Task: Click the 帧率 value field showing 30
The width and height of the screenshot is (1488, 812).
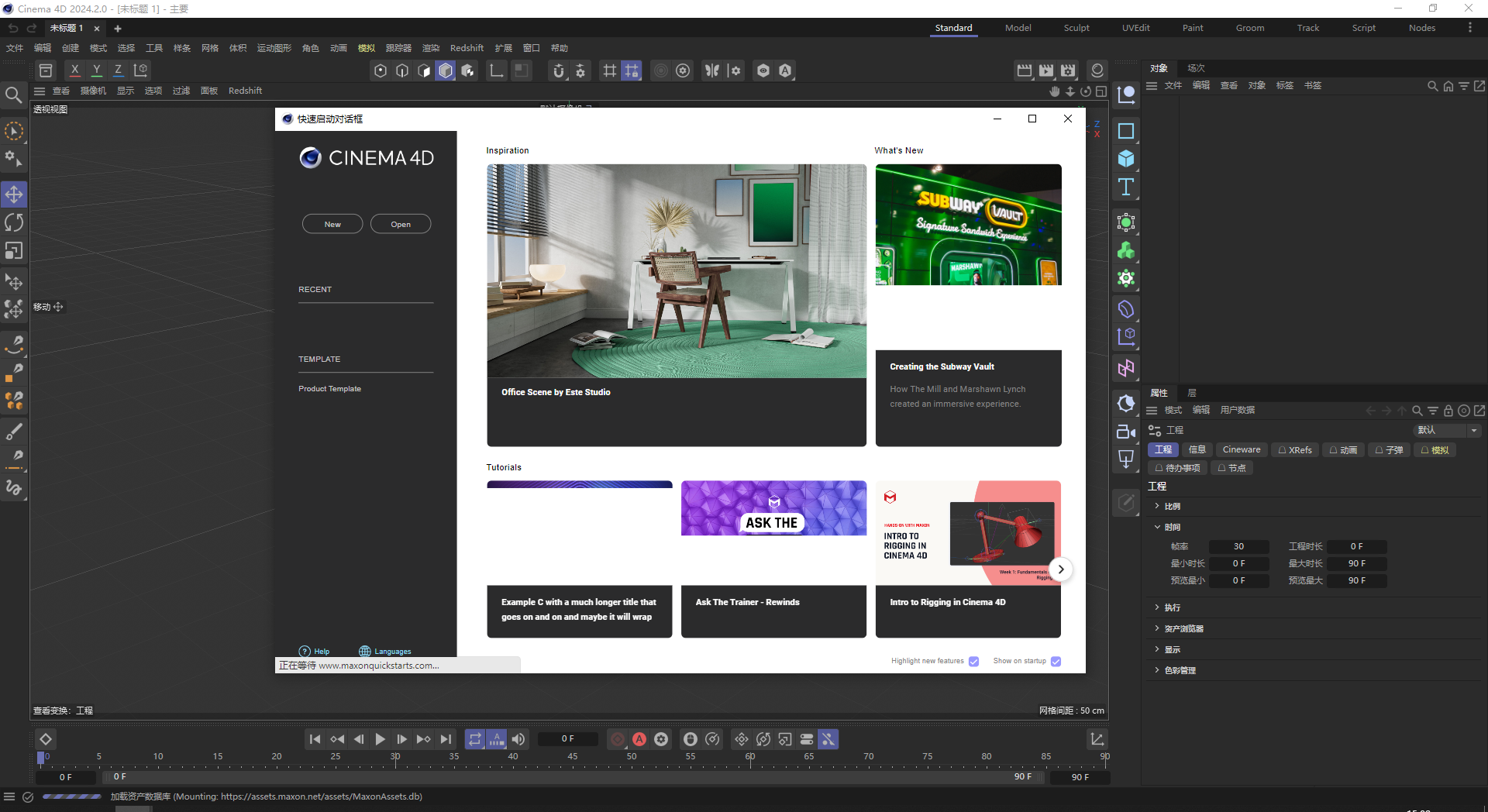Action: tap(1238, 547)
